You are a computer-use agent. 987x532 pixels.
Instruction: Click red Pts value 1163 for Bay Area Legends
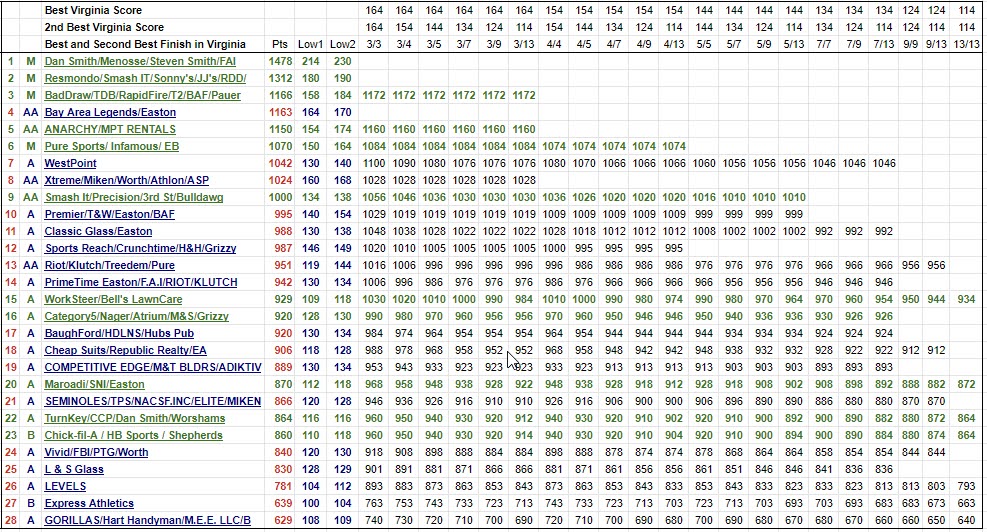[x=280, y=112]
